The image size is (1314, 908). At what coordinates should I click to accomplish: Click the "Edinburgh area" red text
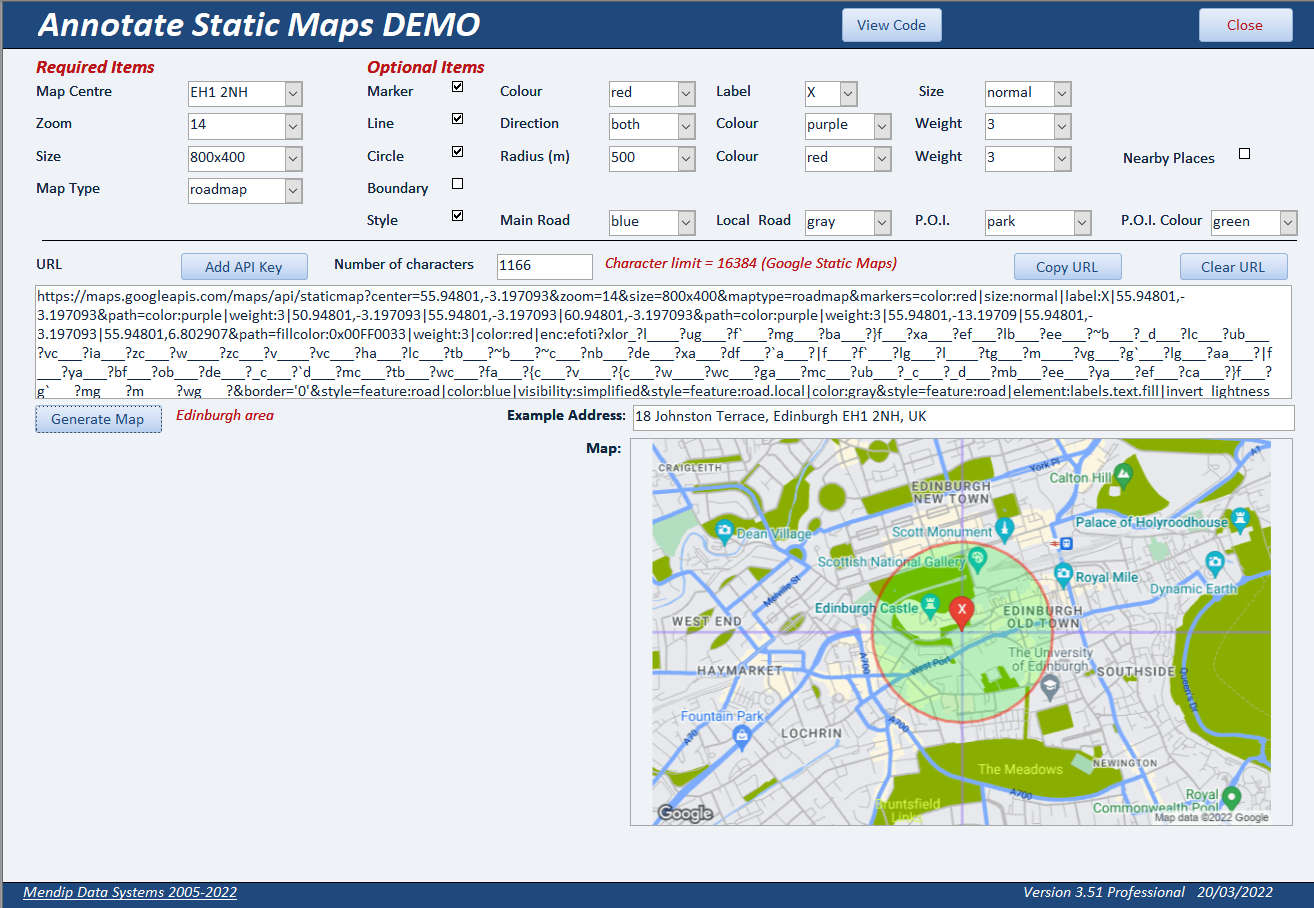[225, 415]
